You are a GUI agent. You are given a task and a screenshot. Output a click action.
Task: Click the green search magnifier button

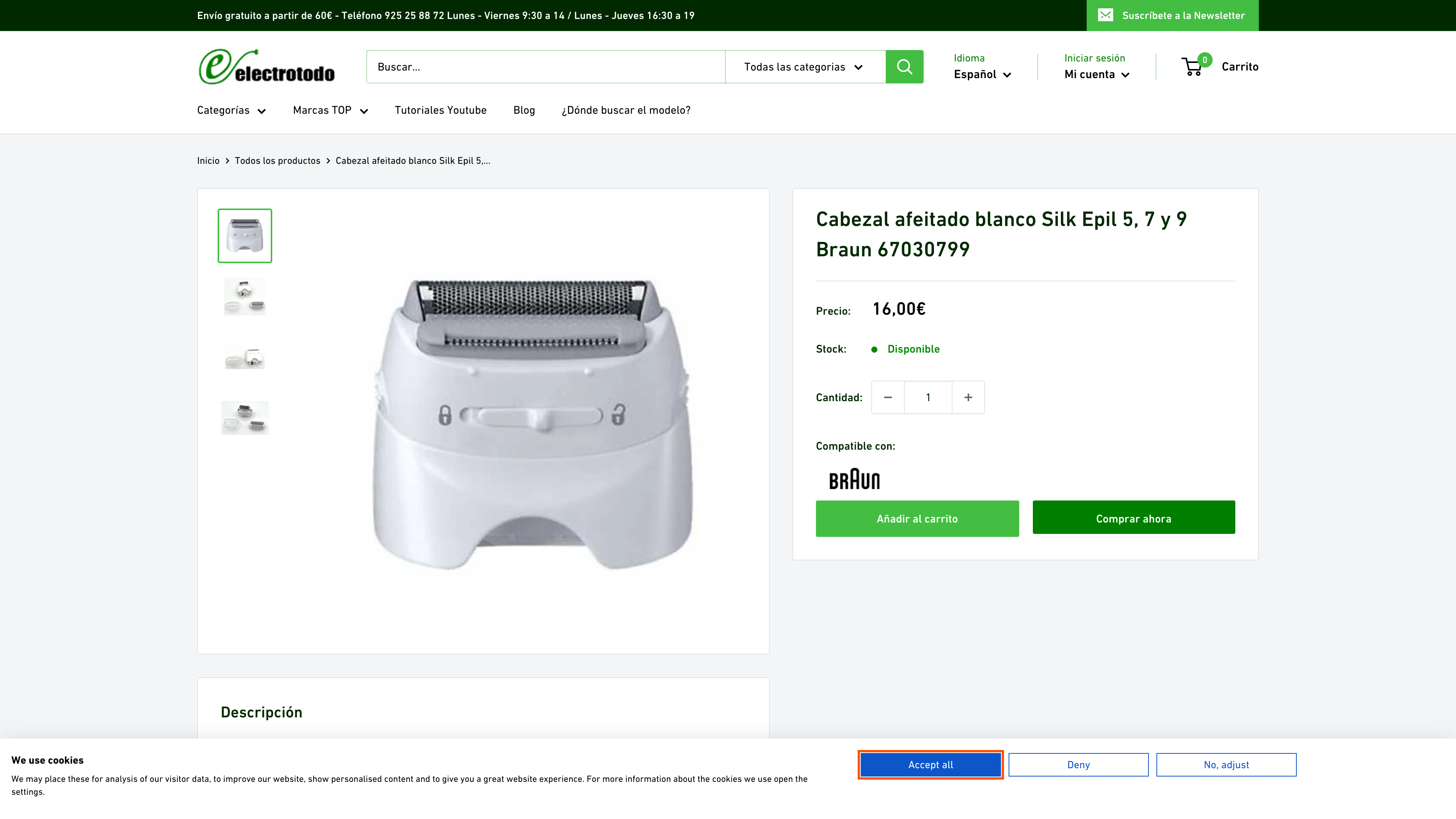904,67
